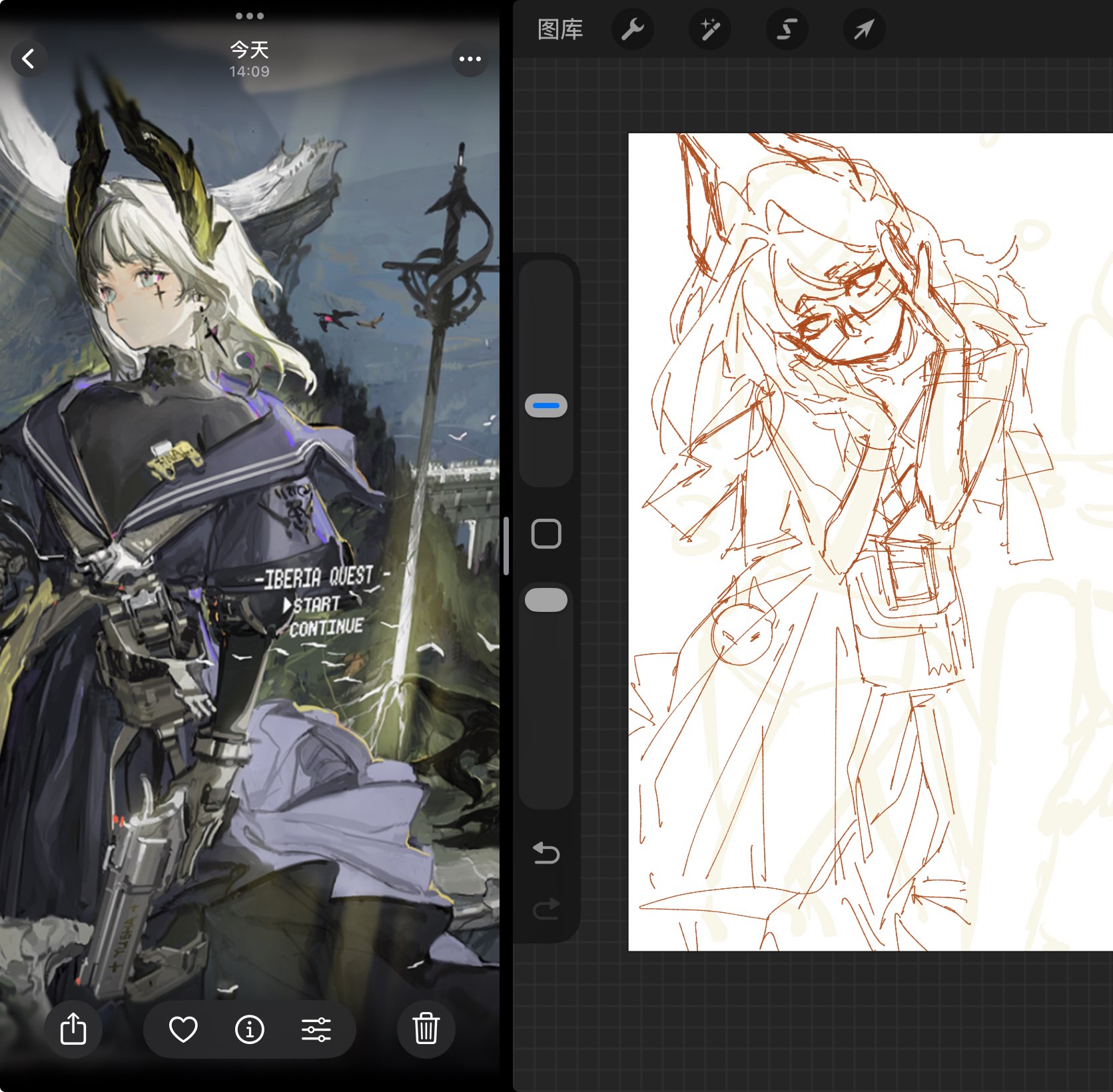Open photo edit adjustments sliders icon

316,1029
